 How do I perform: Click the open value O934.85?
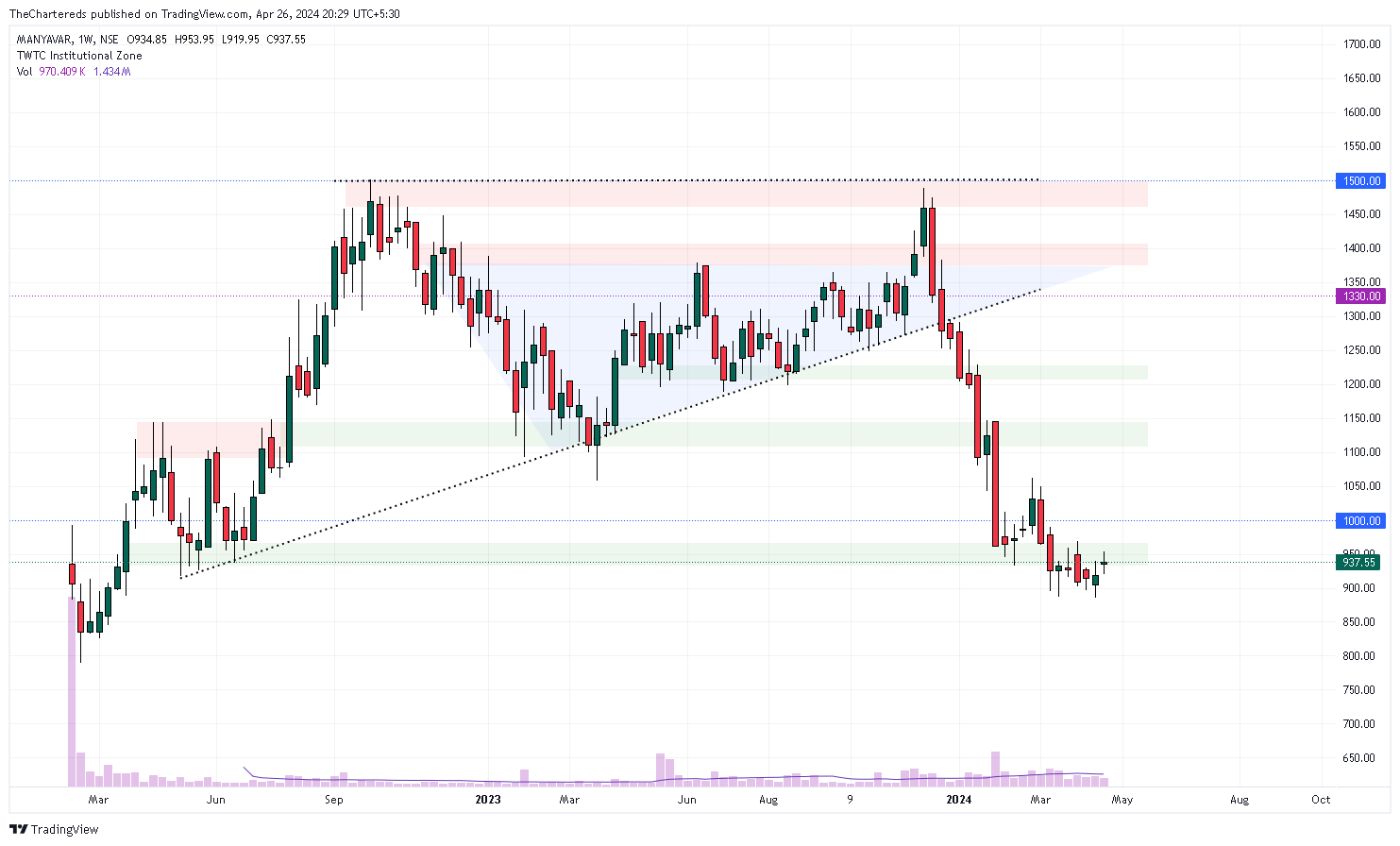[x=147, y=40]
